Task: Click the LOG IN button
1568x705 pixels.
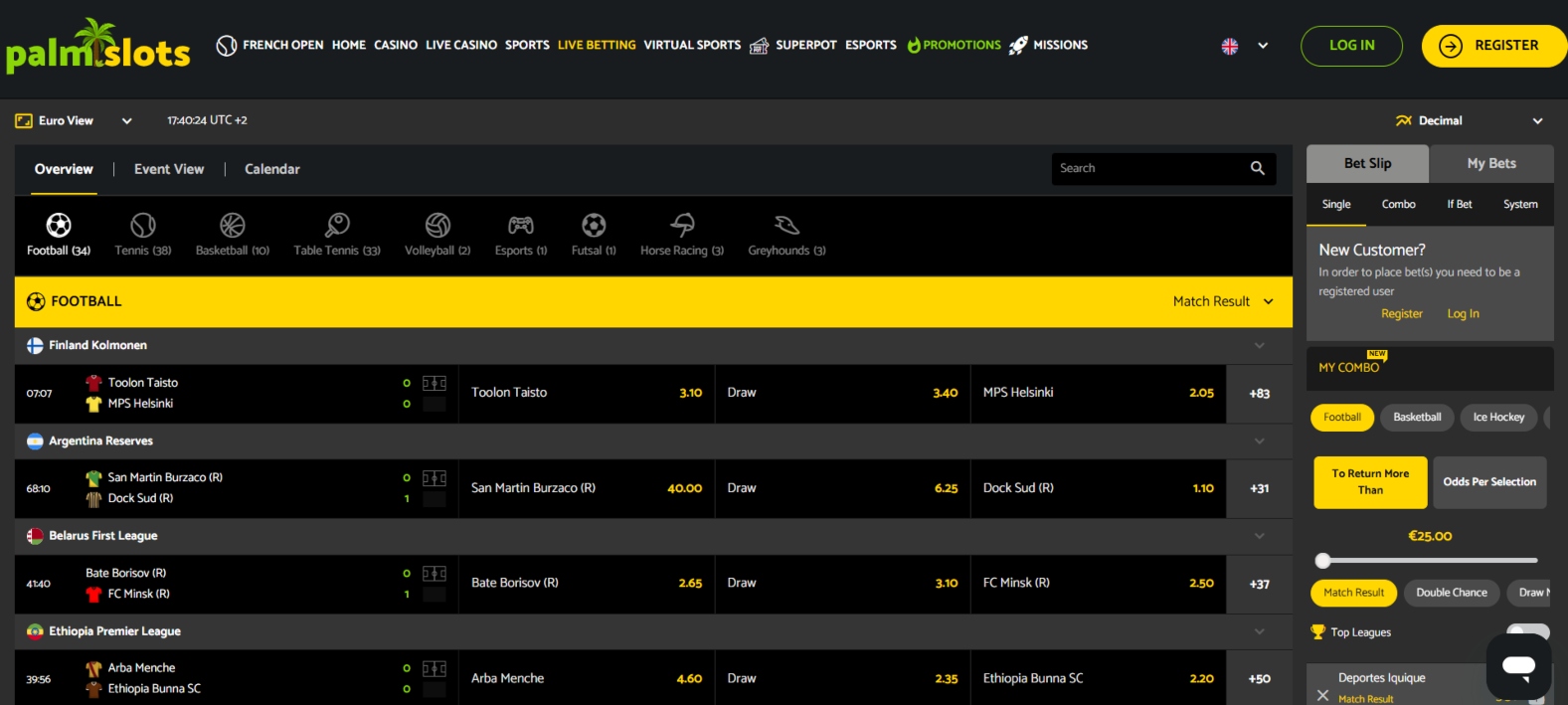Action: [x=1351, y=46]
